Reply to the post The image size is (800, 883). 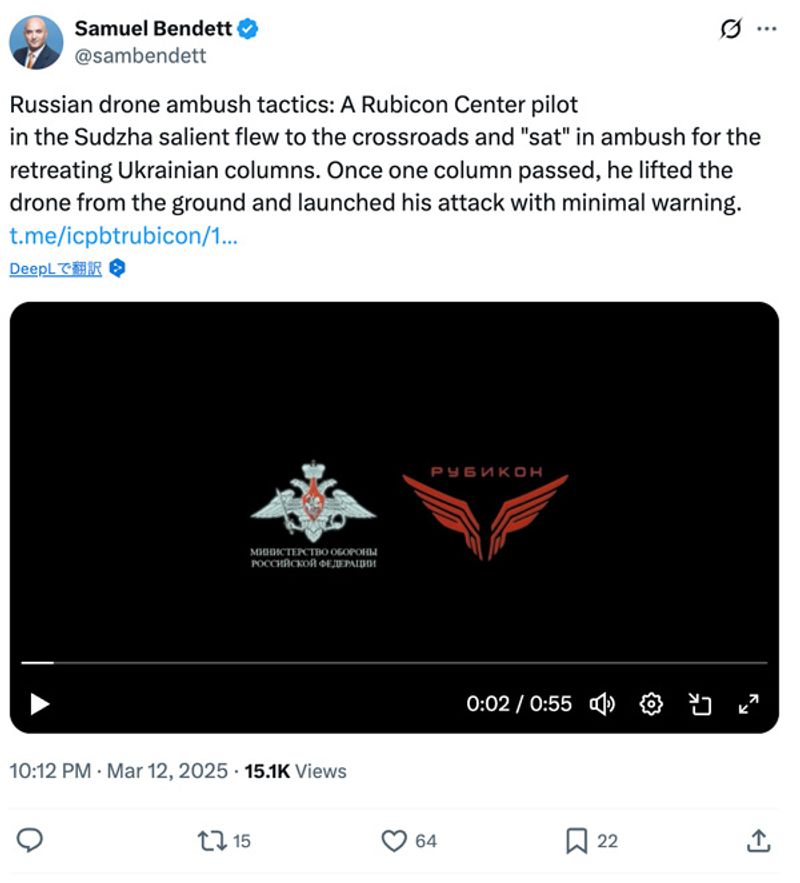pos(31,841)
